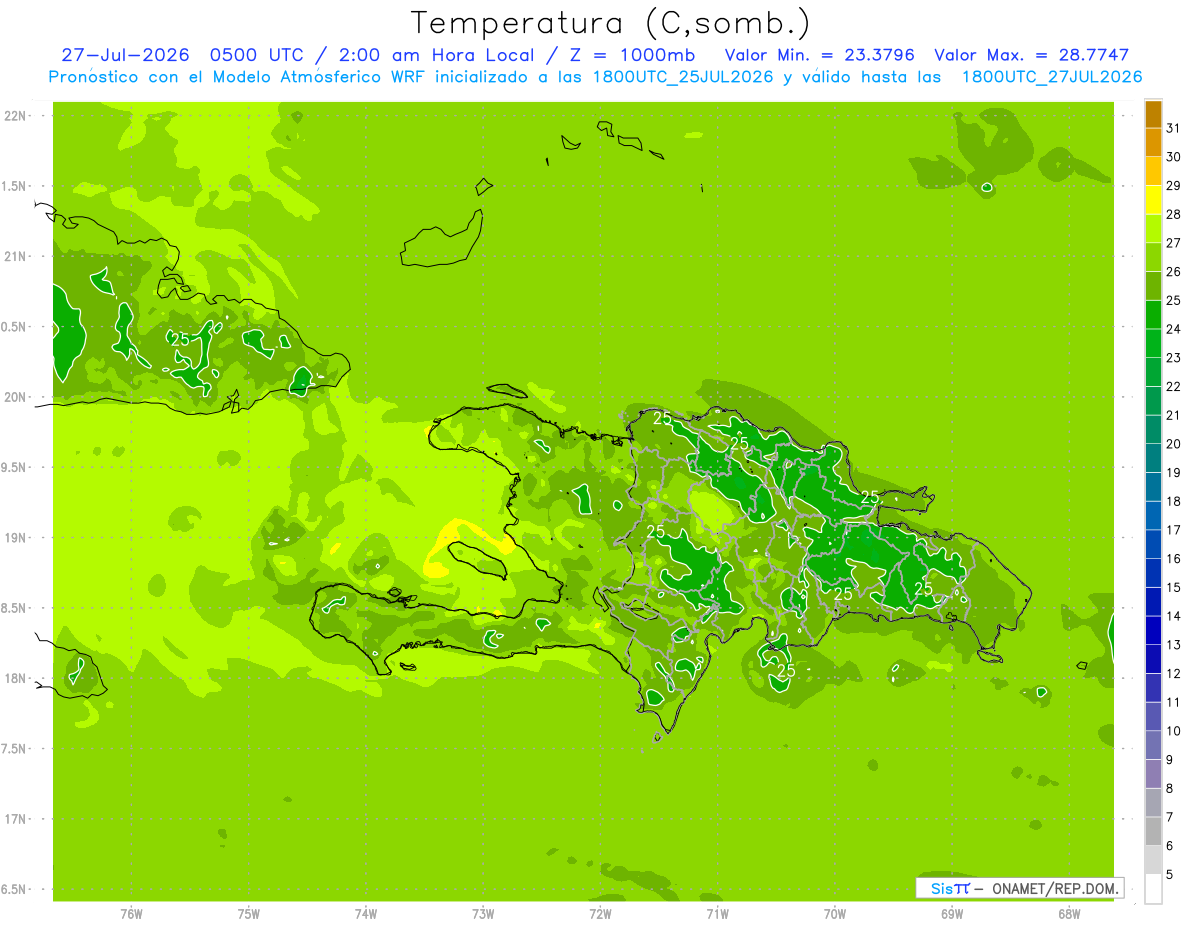Click the latitude label "17N"

(16, 820)
